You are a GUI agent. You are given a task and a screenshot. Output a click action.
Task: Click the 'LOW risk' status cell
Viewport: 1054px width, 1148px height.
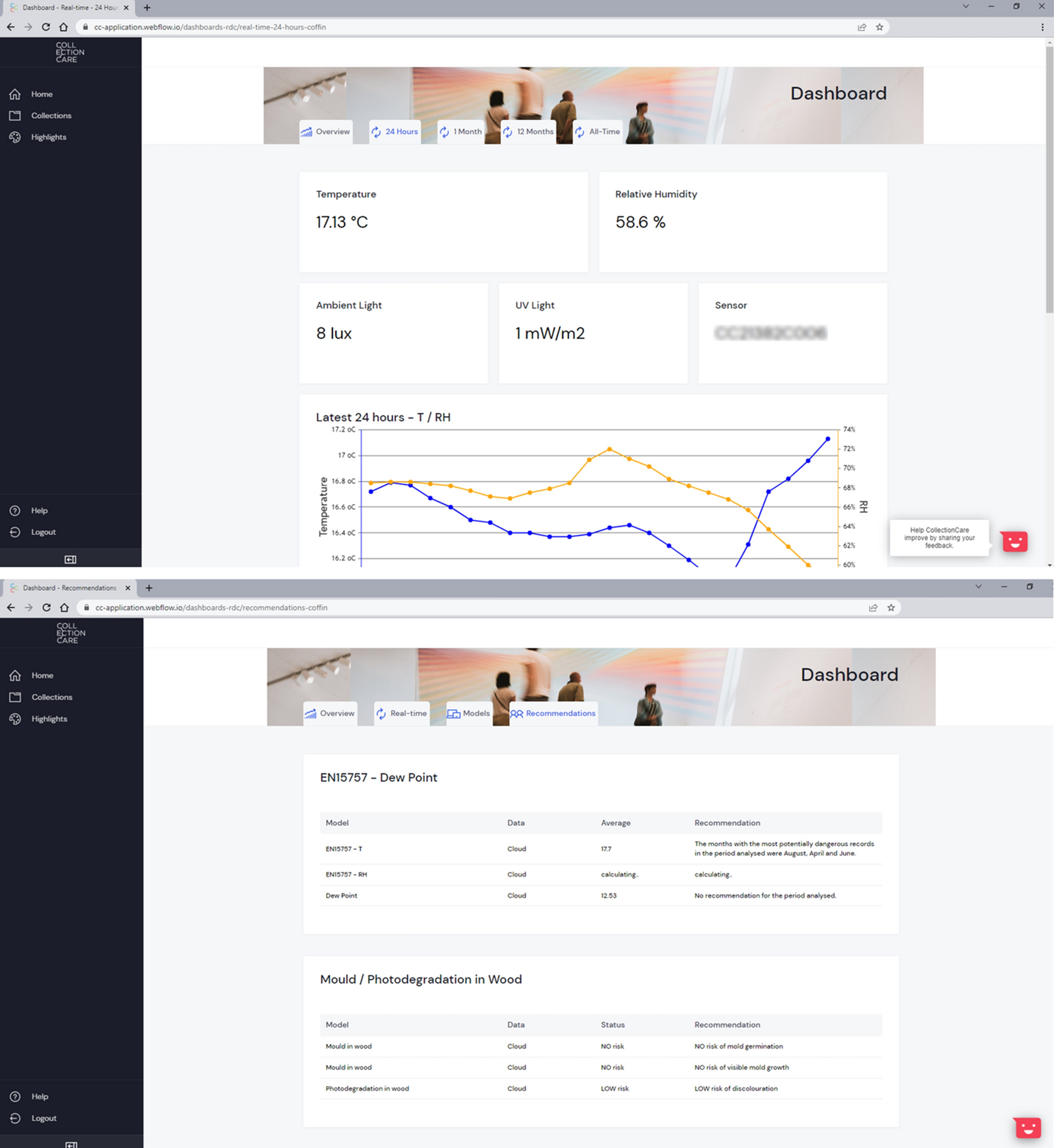pyautogui.click(x=614, y=1089)
